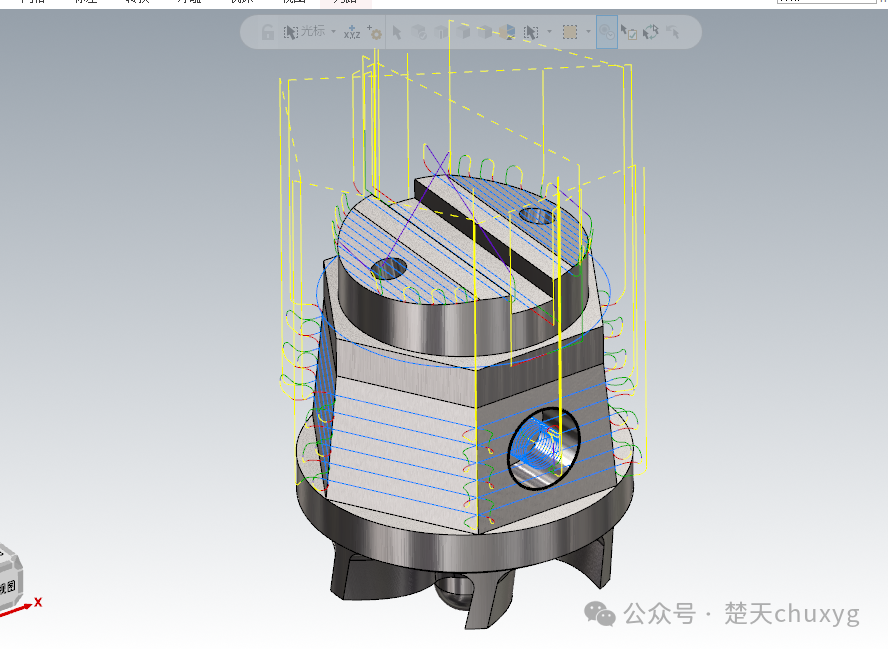Click the cube with checkmark icon
Viewport: 888px width, 649px height.
[x=419, y=32]
